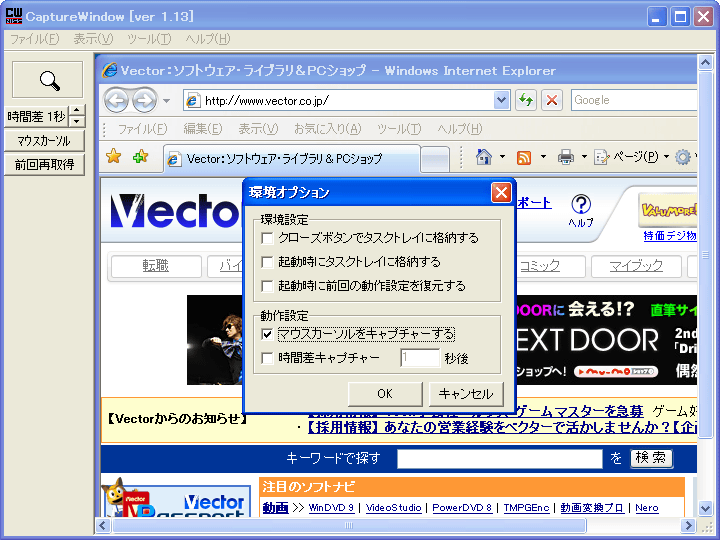720x540 pixels.
Task: Open the recent pages dropdown beside navigation arrows
Action: coord(166,101)
